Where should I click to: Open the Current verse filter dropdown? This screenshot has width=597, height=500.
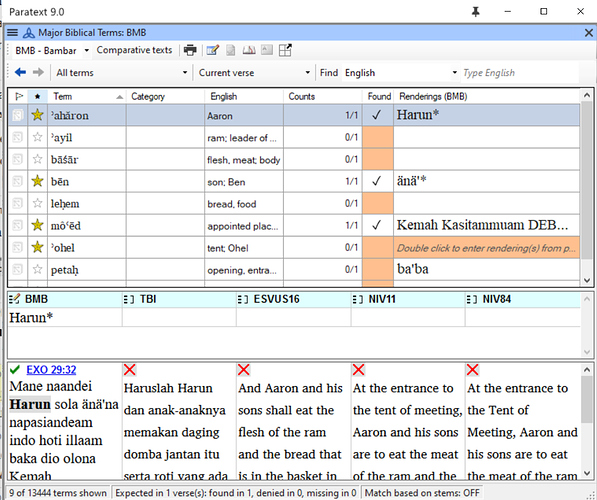click(x=308, y=72)
